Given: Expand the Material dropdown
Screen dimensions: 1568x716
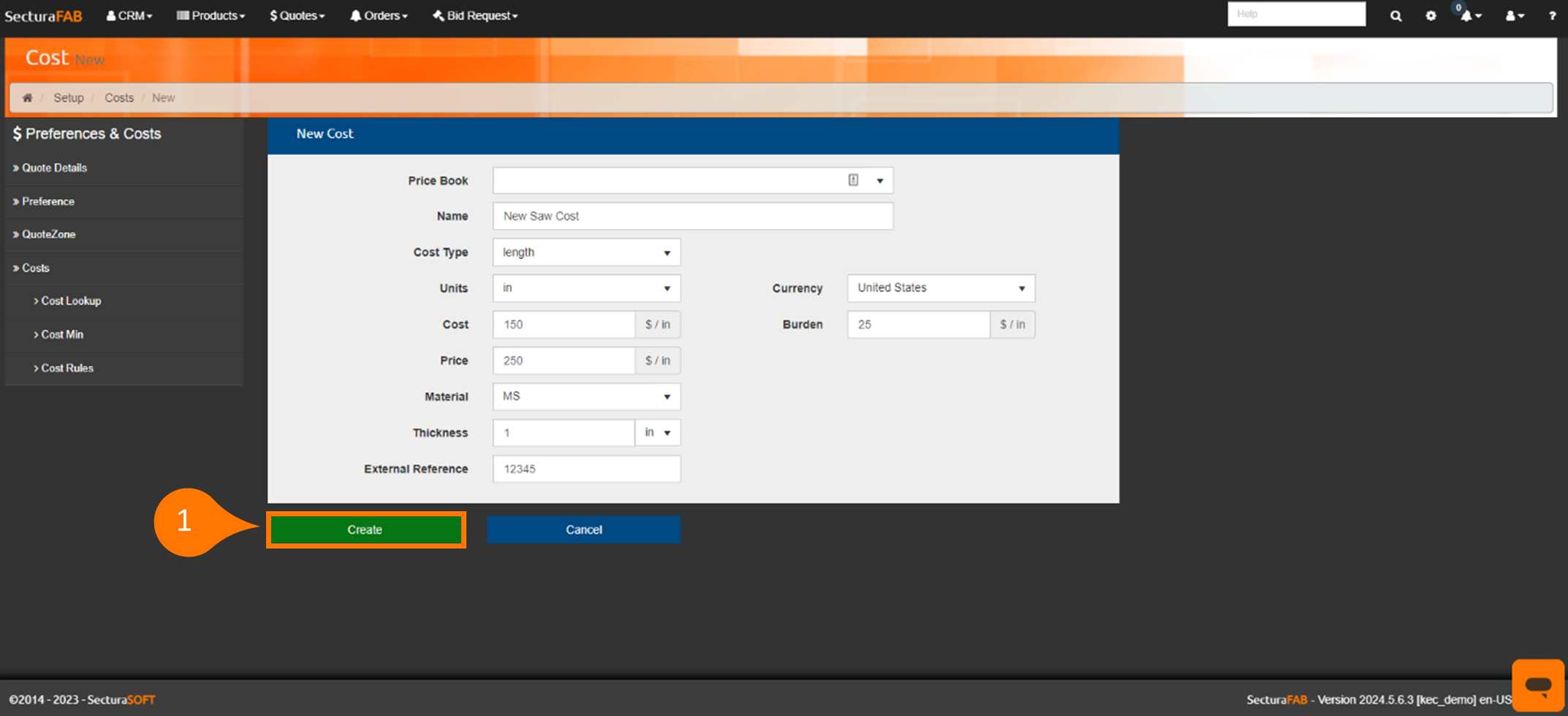Looking at the screenshot, I should (x=586, y=396).
